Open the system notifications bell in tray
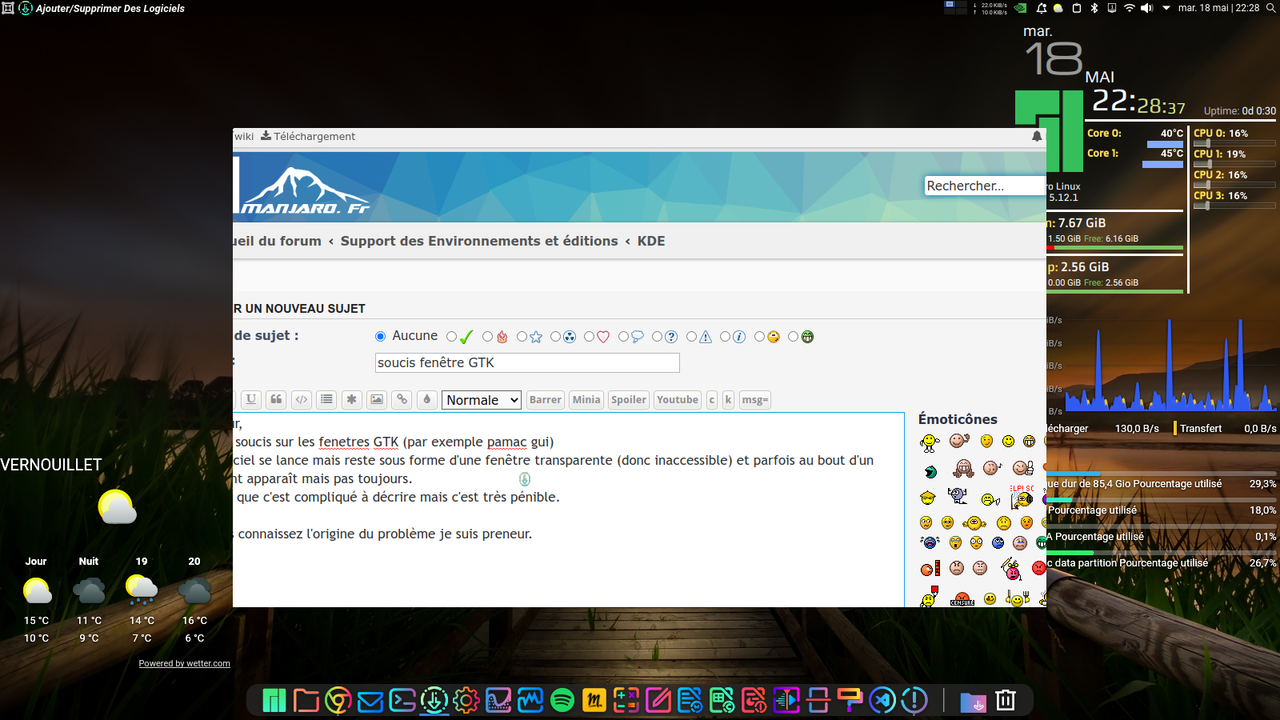 click(x=1041, y=8)
